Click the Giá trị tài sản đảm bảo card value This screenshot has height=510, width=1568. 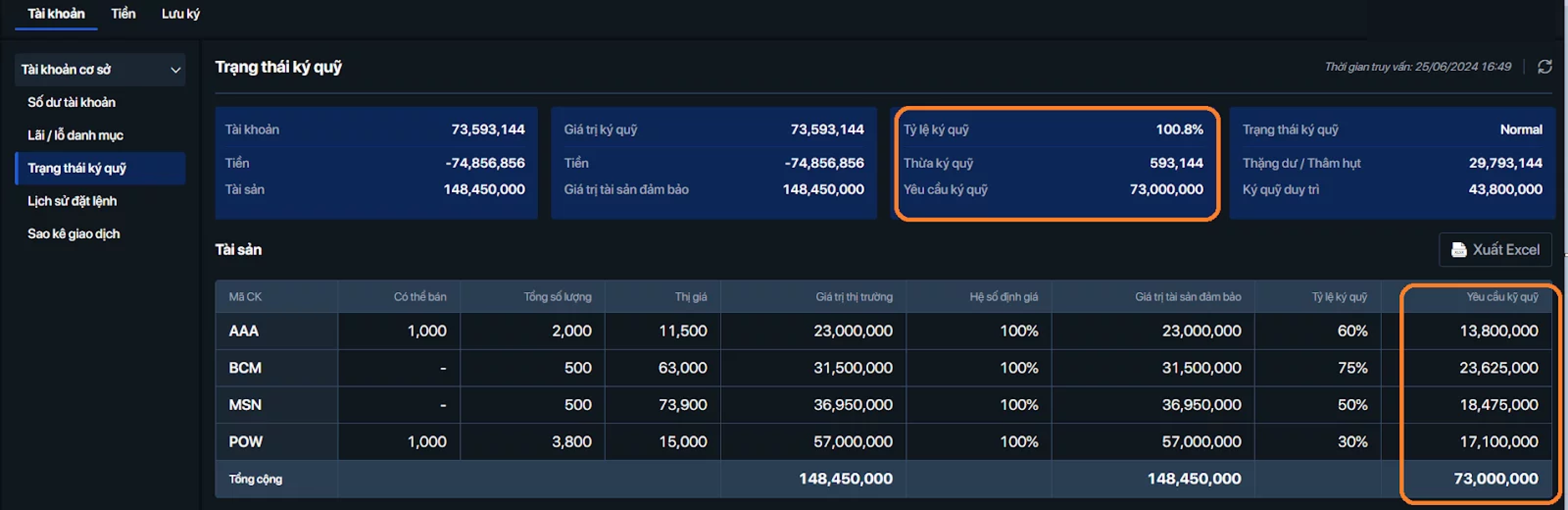pyautogui.click(x=823, y=190)
